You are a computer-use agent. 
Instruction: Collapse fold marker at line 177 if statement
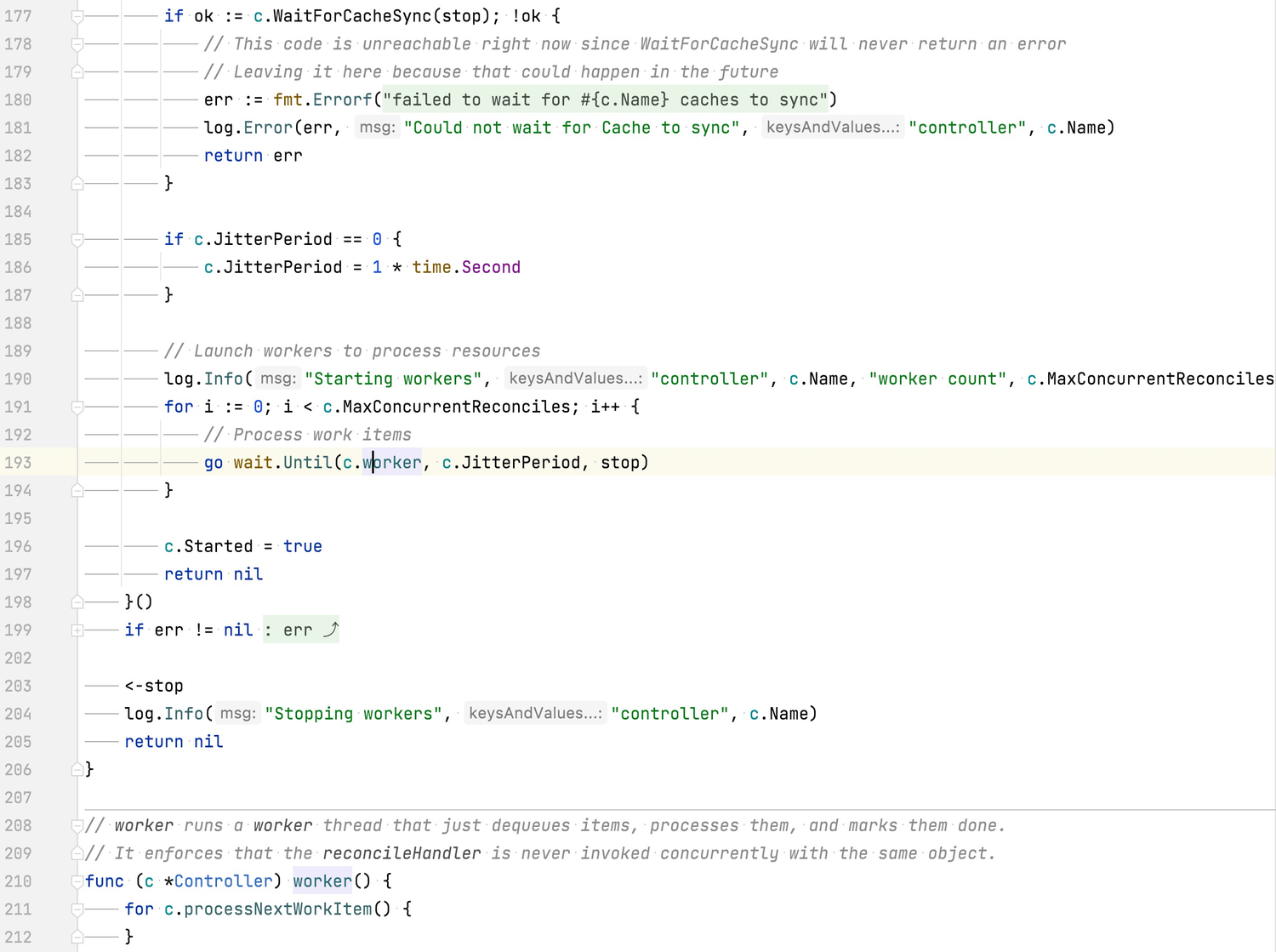77,16
